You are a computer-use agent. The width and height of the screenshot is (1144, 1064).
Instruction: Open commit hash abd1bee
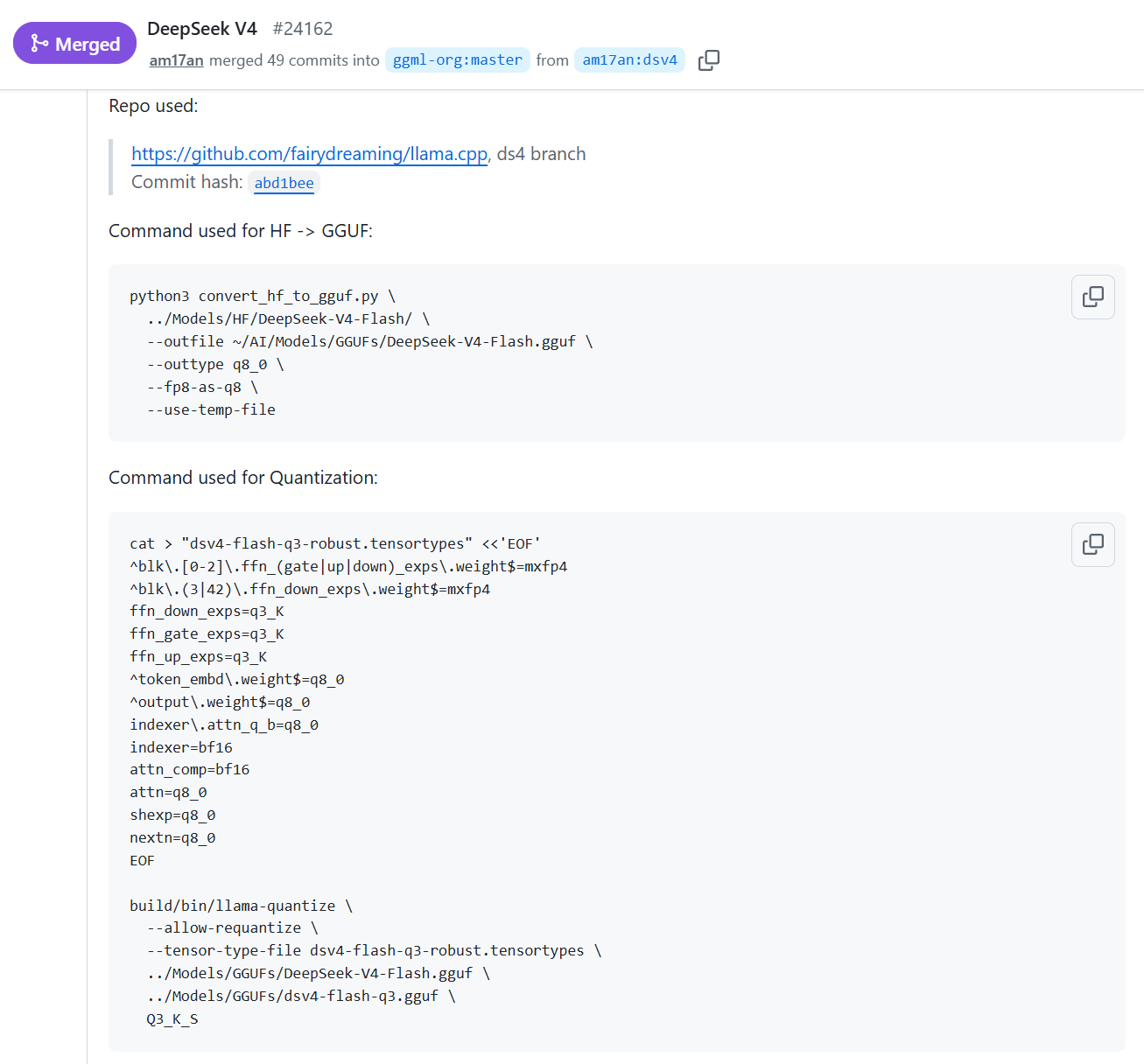pyautogui.click(x=284, y=183)
